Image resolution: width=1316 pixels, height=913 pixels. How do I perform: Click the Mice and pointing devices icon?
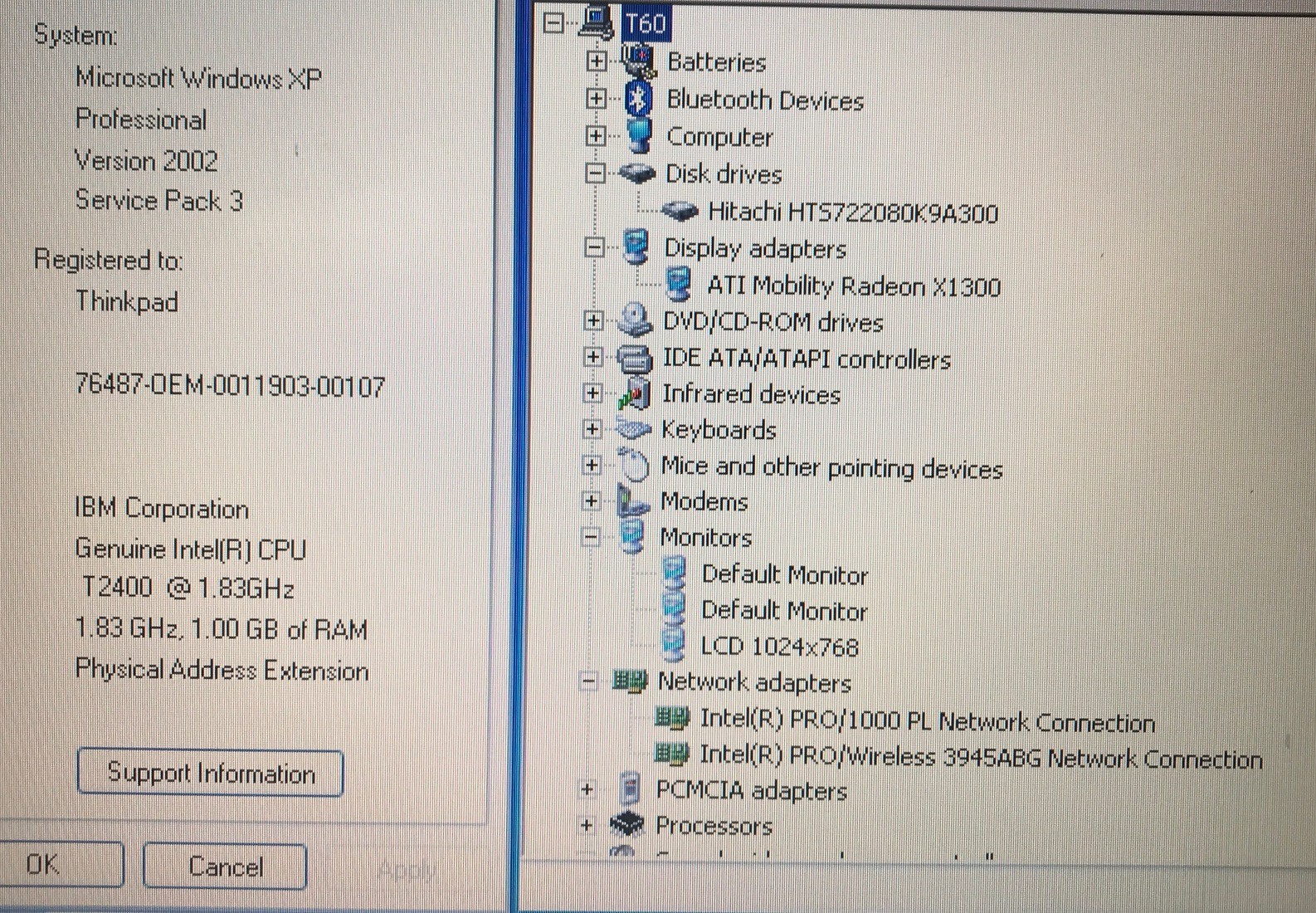(x=634, y=465)
